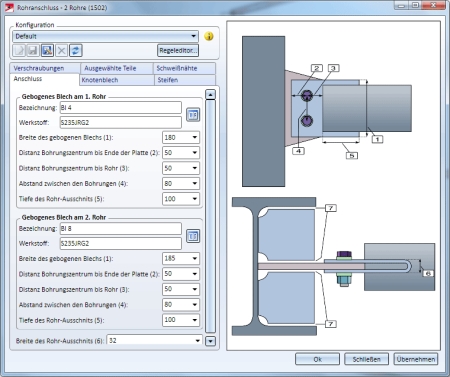Click the save configuration as icon
Viewport: 450px width, 377px height.
coord(47,51)
